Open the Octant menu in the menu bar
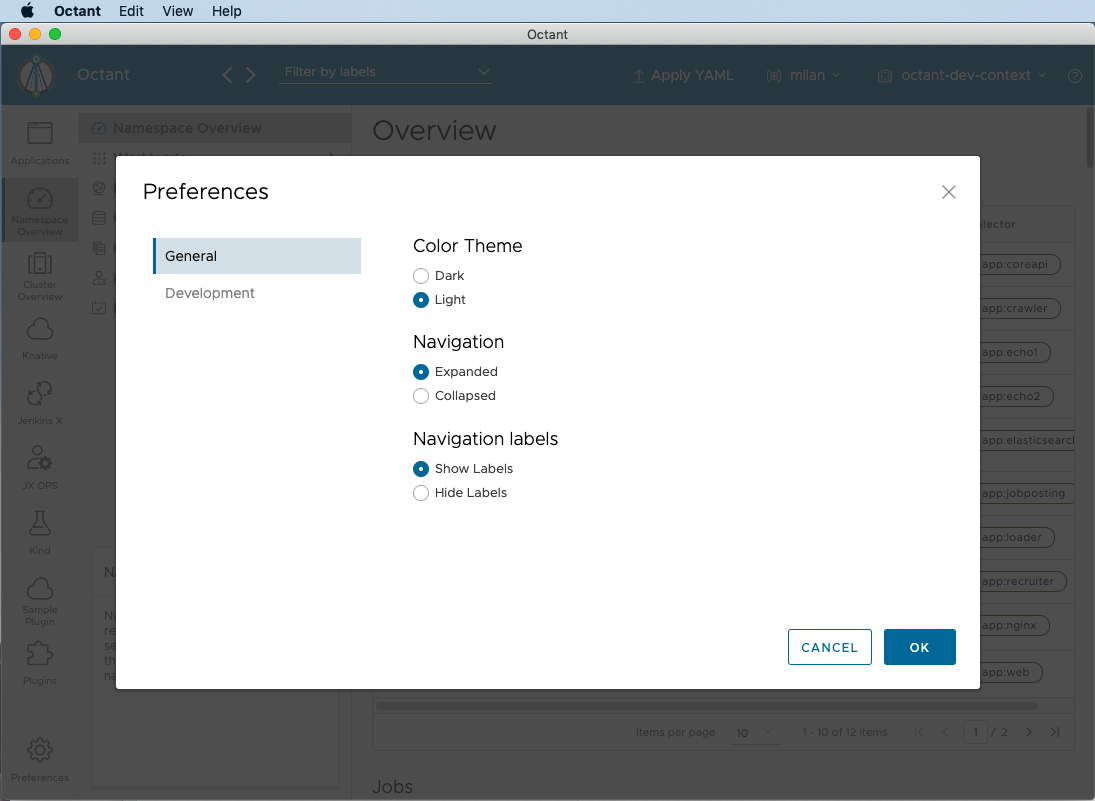Screen dimensions: 1095x801 coord(78,11)
